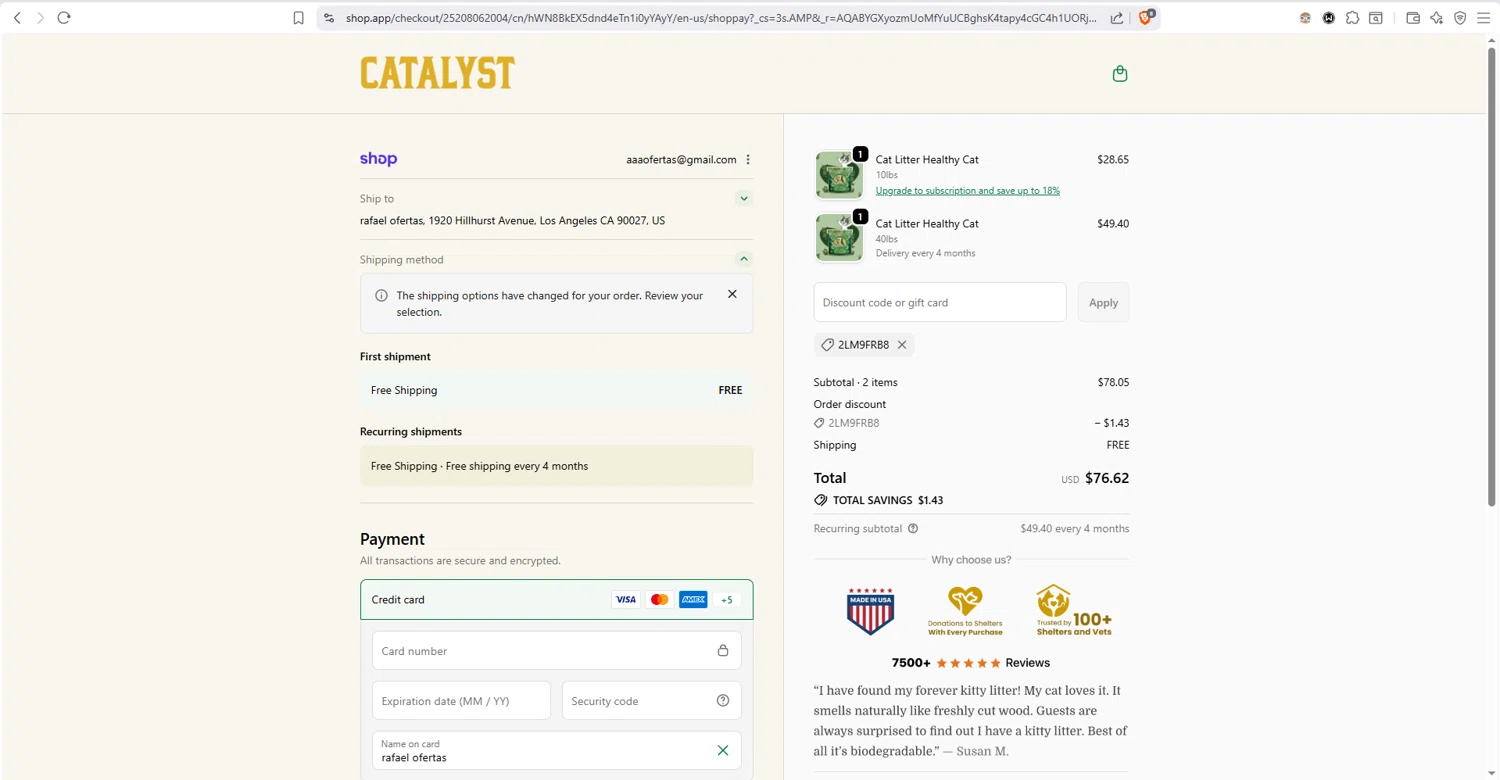Go back to previous page
Screen dimensions: 1500x780
tap(17, 18)
